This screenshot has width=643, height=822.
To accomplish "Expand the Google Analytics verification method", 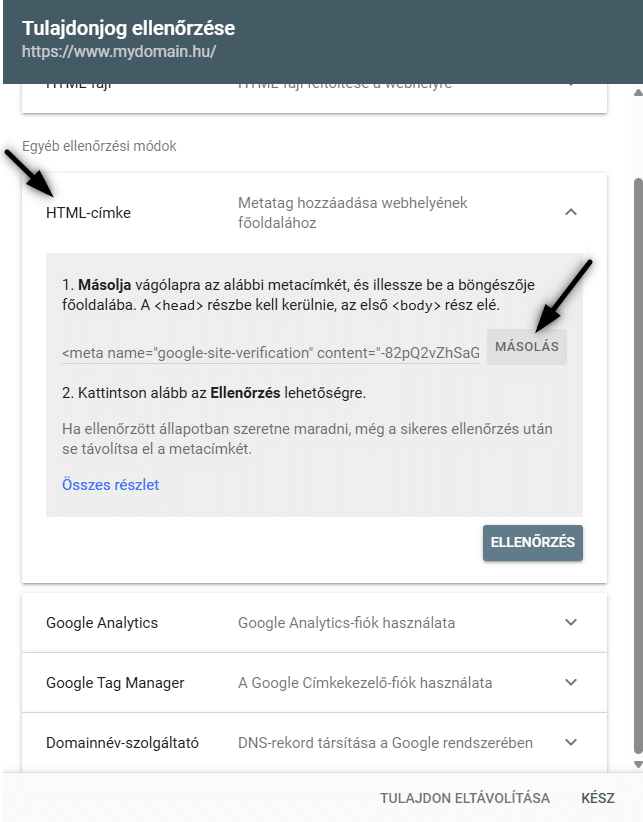I will coord(571,622).
